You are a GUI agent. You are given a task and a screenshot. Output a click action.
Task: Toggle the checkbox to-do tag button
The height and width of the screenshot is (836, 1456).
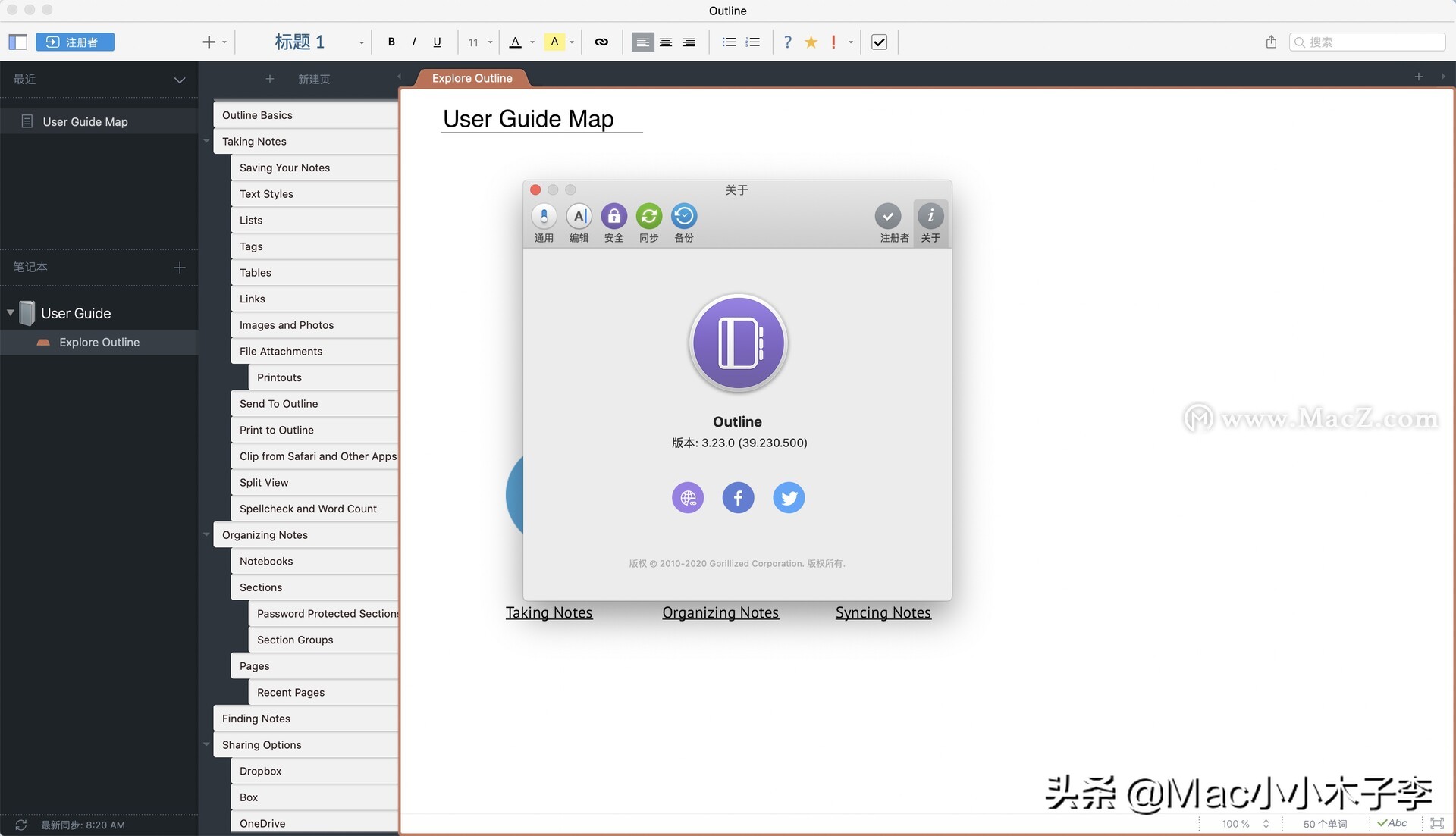pos(879,42)
